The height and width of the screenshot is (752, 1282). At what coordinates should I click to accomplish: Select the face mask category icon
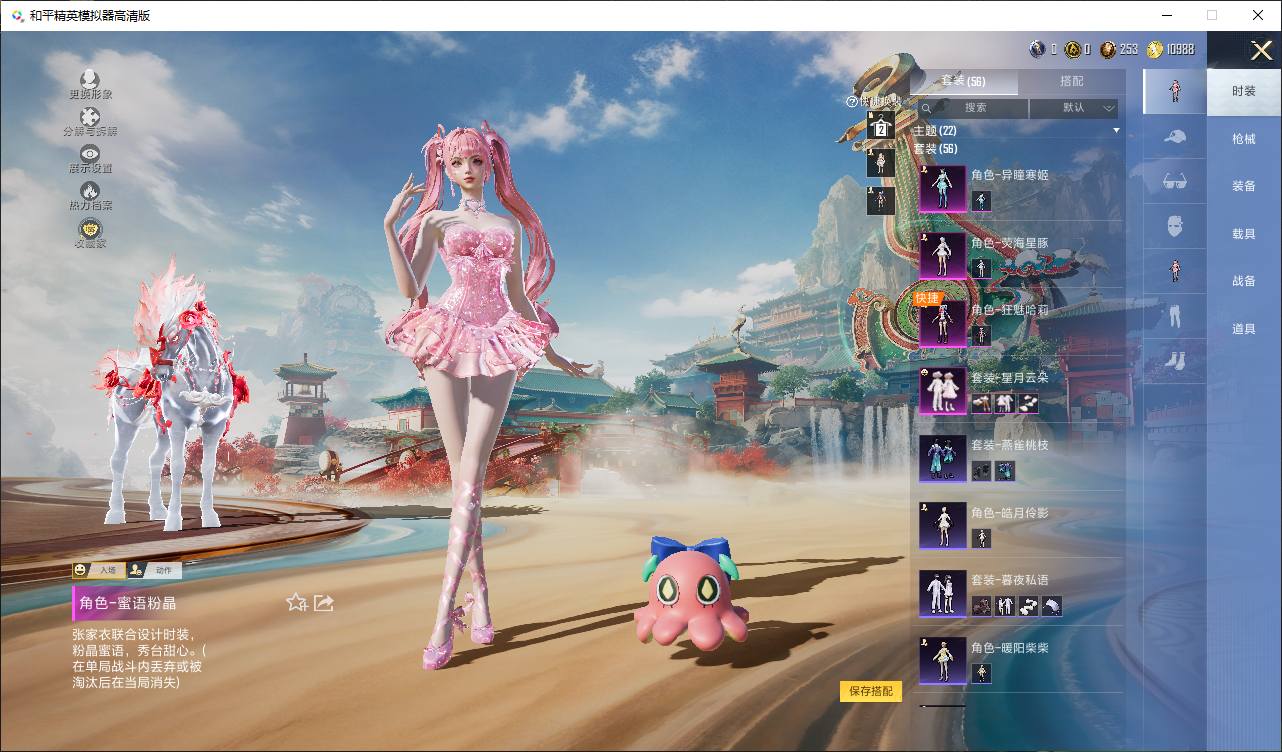[x=1175, y=228]
